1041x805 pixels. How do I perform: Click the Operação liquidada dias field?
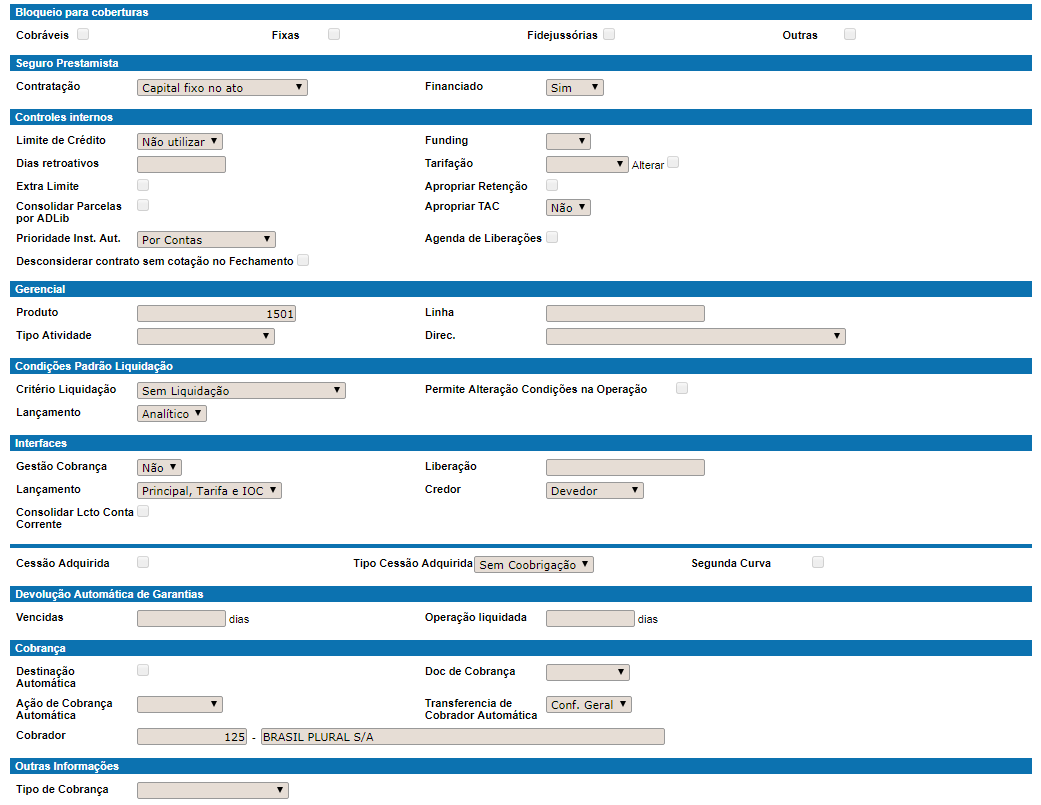[x=590, y=619]
